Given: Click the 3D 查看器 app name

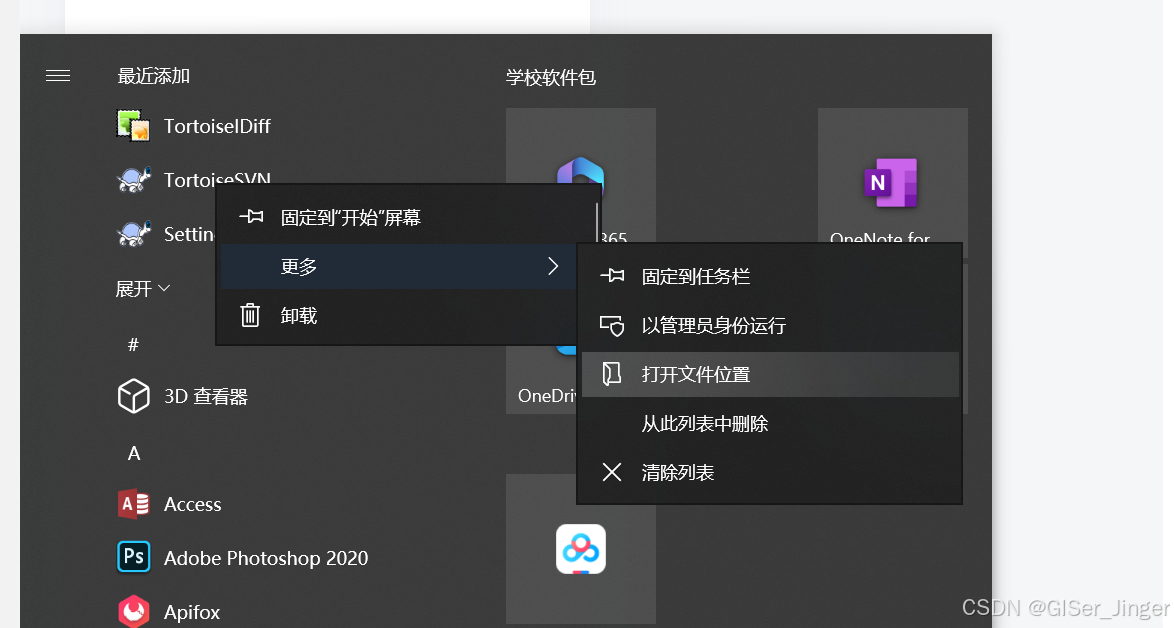Looking at the screenshot, I should coord(206,396).
